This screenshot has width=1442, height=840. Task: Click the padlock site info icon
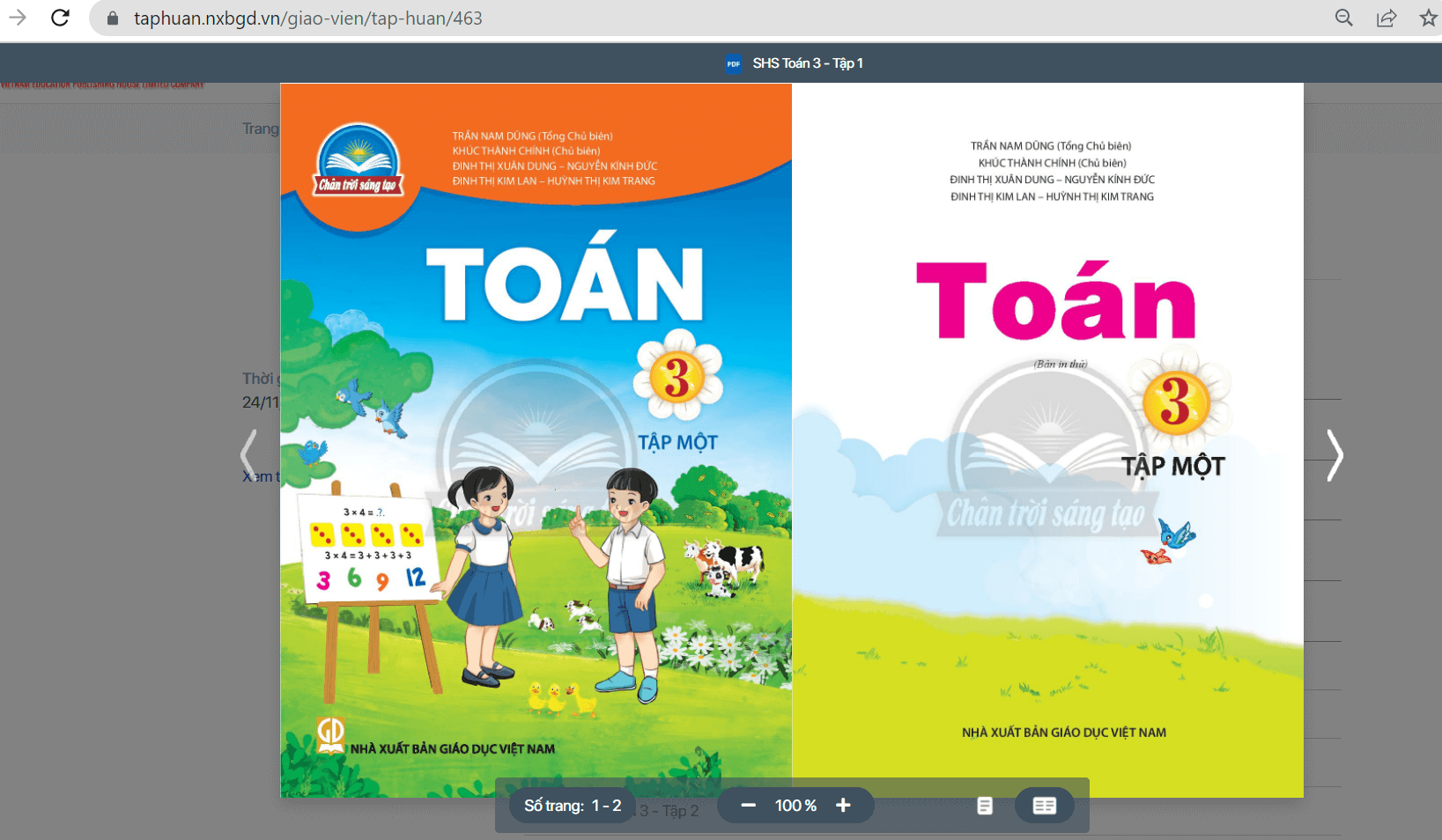(112, 18)
